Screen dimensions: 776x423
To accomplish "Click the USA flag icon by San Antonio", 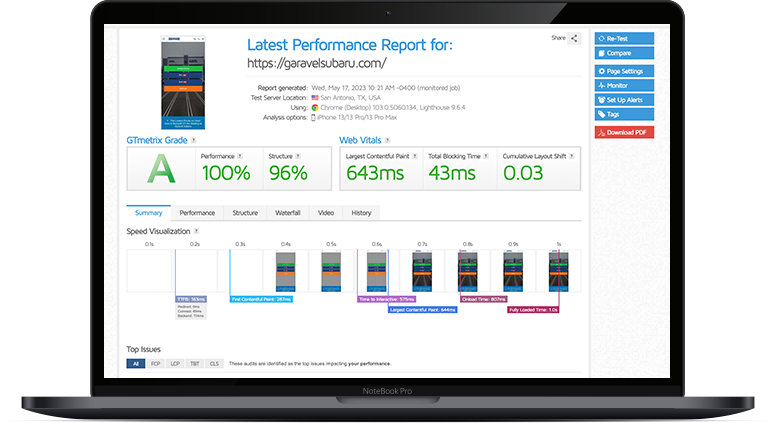I will pyautogui.click(x=315, y=97).
